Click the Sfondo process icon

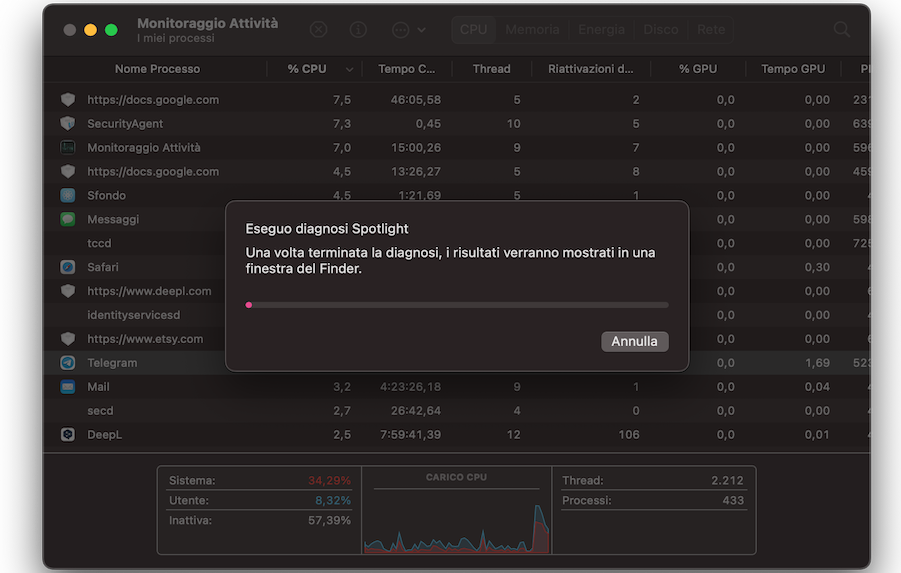tap(68, 195)
